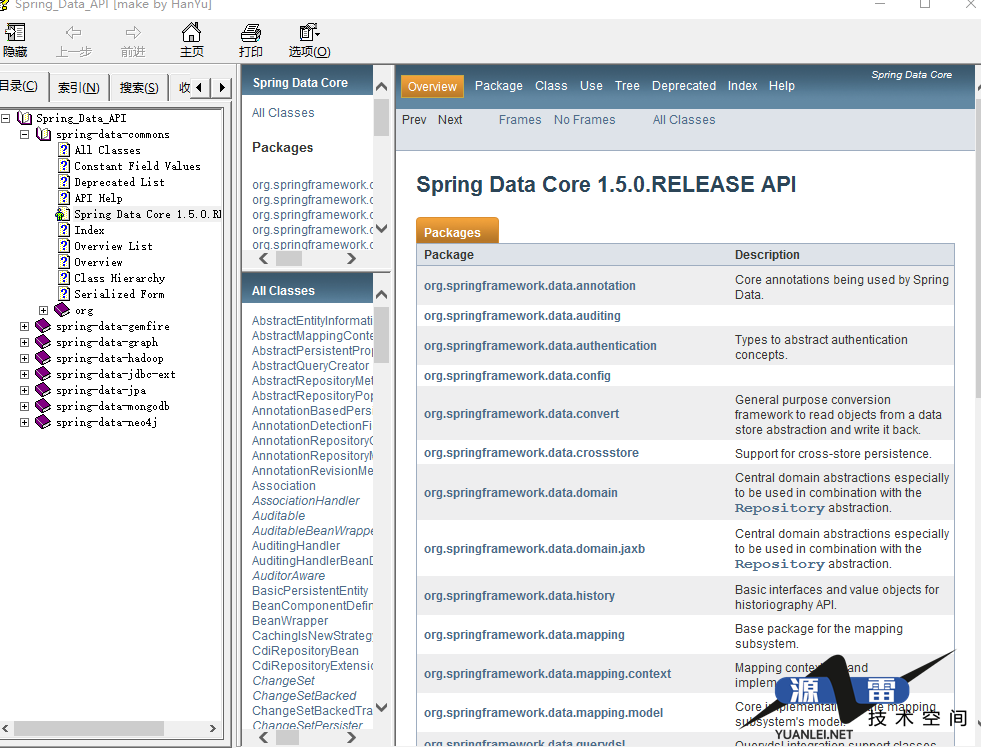Image resolution: width=981 pixels, height=748 pixels.
Task: Open org.springframework.data.auditing package link
Action: point(522,316)
